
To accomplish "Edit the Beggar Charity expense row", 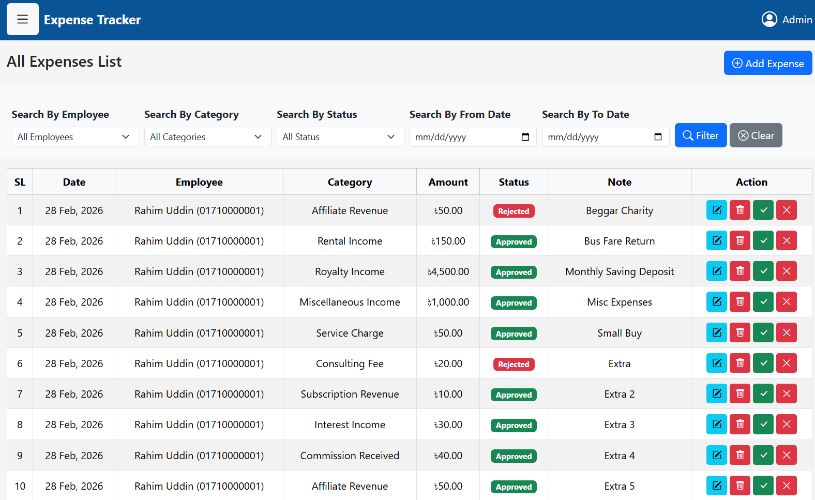I will [716, 210].
